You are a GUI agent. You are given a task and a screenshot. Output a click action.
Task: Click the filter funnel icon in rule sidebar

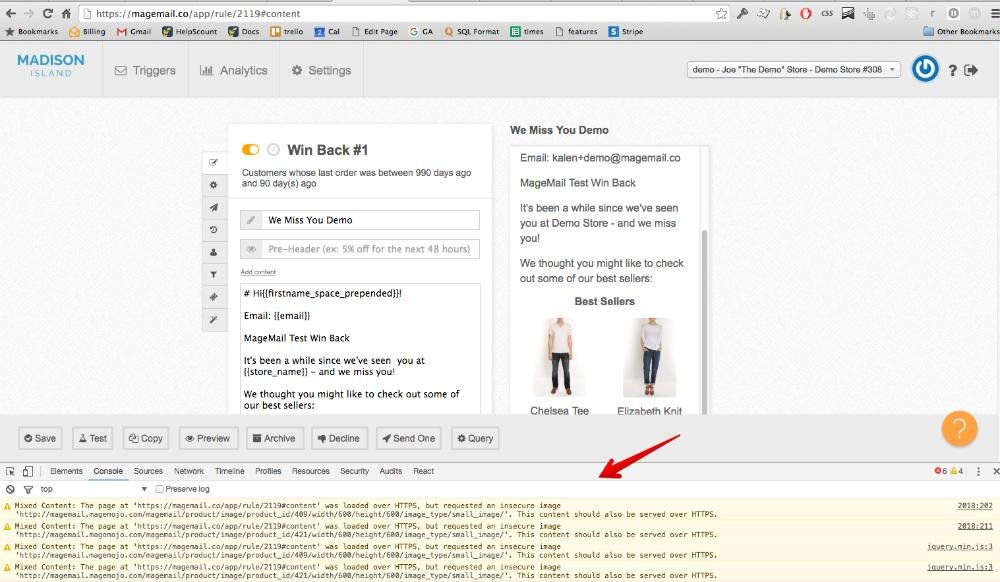[213, 274]
